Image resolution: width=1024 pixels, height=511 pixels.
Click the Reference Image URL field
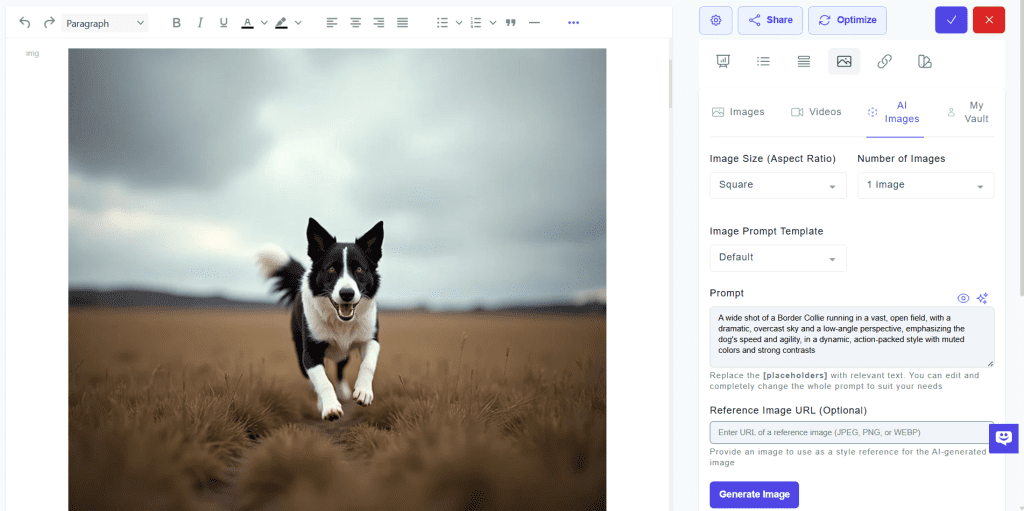point(850,432)
